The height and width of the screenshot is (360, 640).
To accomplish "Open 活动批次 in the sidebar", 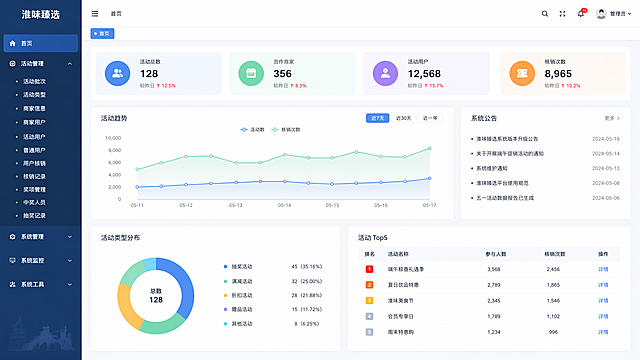I will tap(35, 82).
